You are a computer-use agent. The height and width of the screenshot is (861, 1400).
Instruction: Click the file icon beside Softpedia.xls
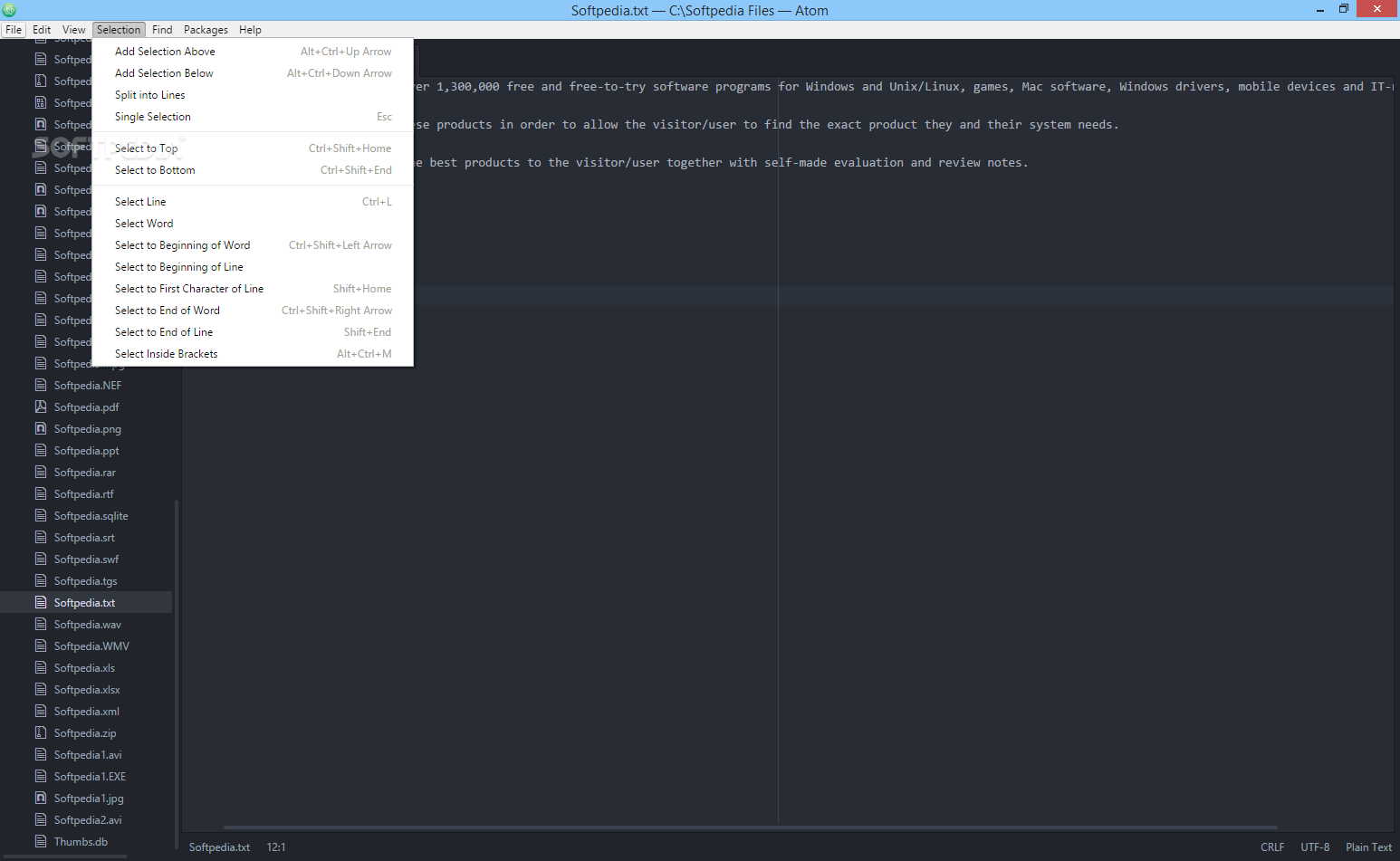(x=41, y=667)
